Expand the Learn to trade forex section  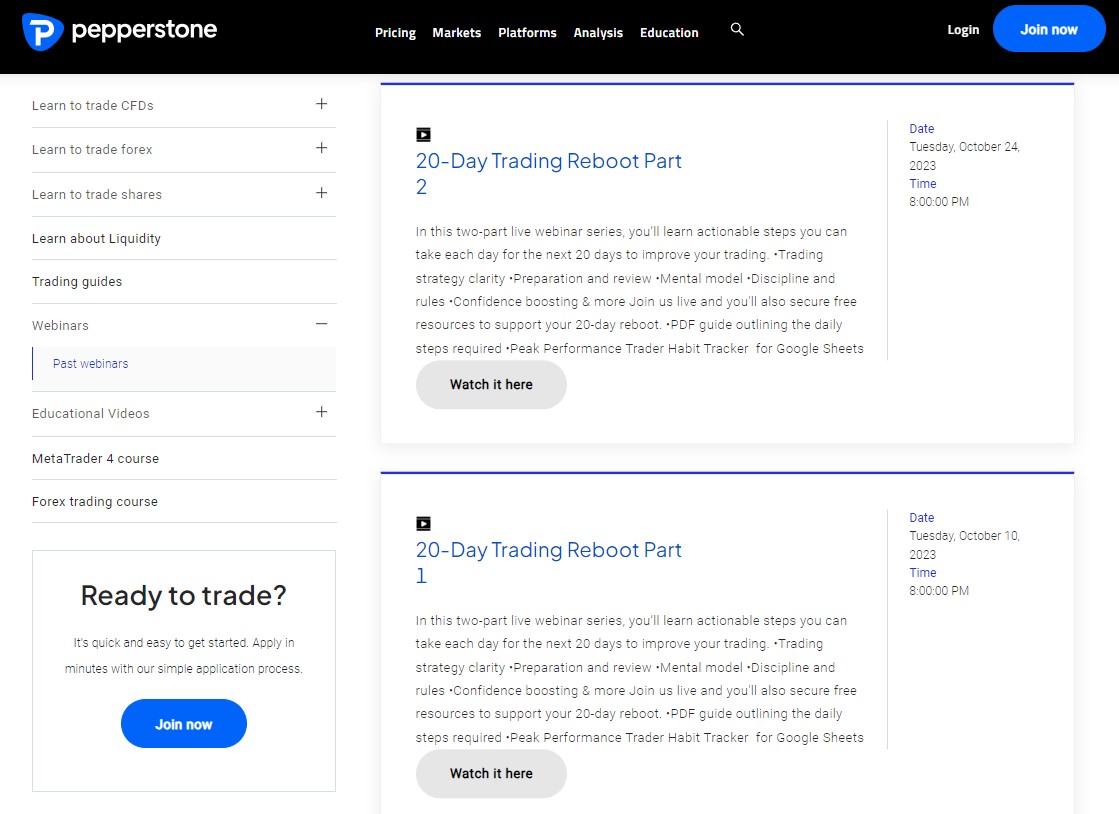(x=321, y=148)
